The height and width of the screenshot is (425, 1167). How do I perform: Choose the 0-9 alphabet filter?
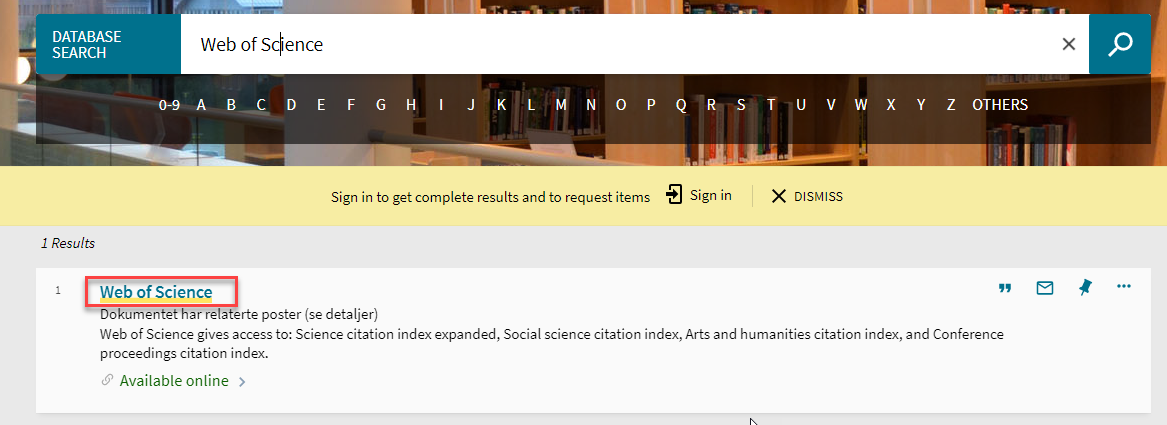click(169, 105)
